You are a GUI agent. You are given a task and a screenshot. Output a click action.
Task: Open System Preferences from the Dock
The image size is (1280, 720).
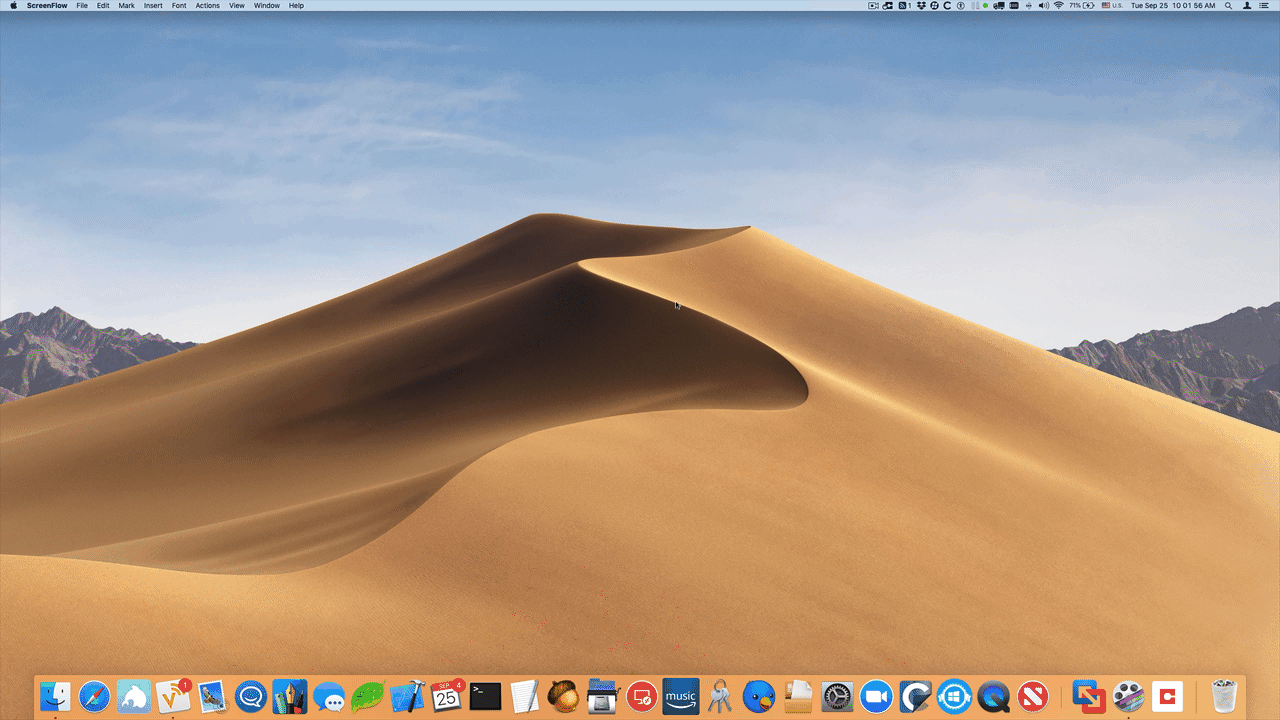836,697
